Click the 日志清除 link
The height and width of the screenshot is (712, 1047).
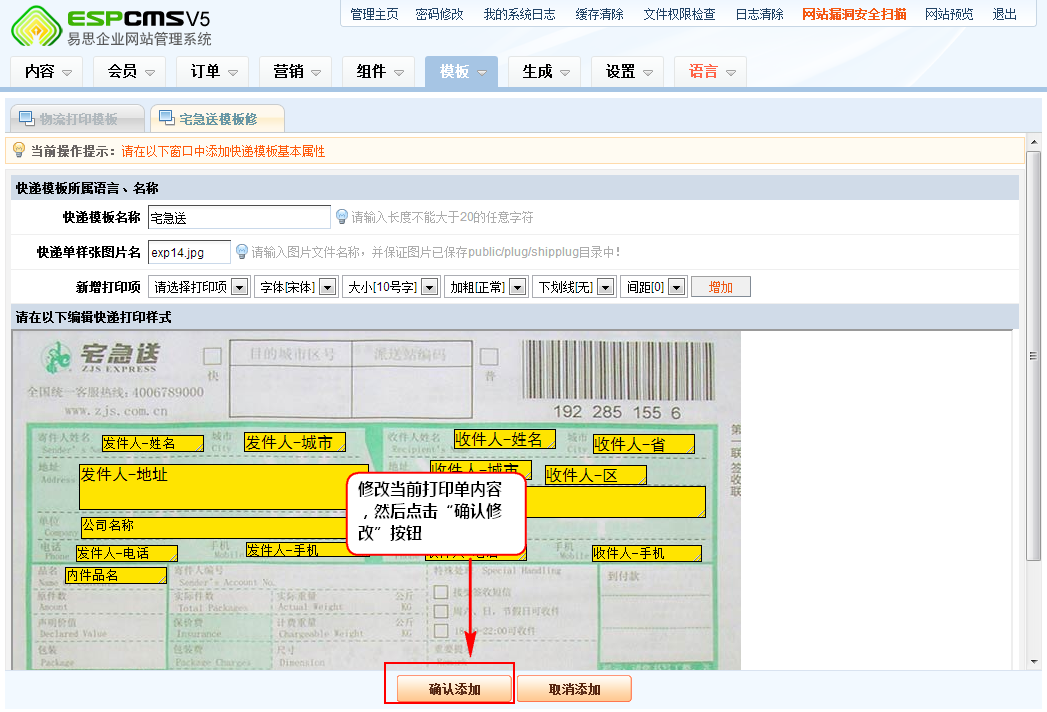tap(759, 14)
